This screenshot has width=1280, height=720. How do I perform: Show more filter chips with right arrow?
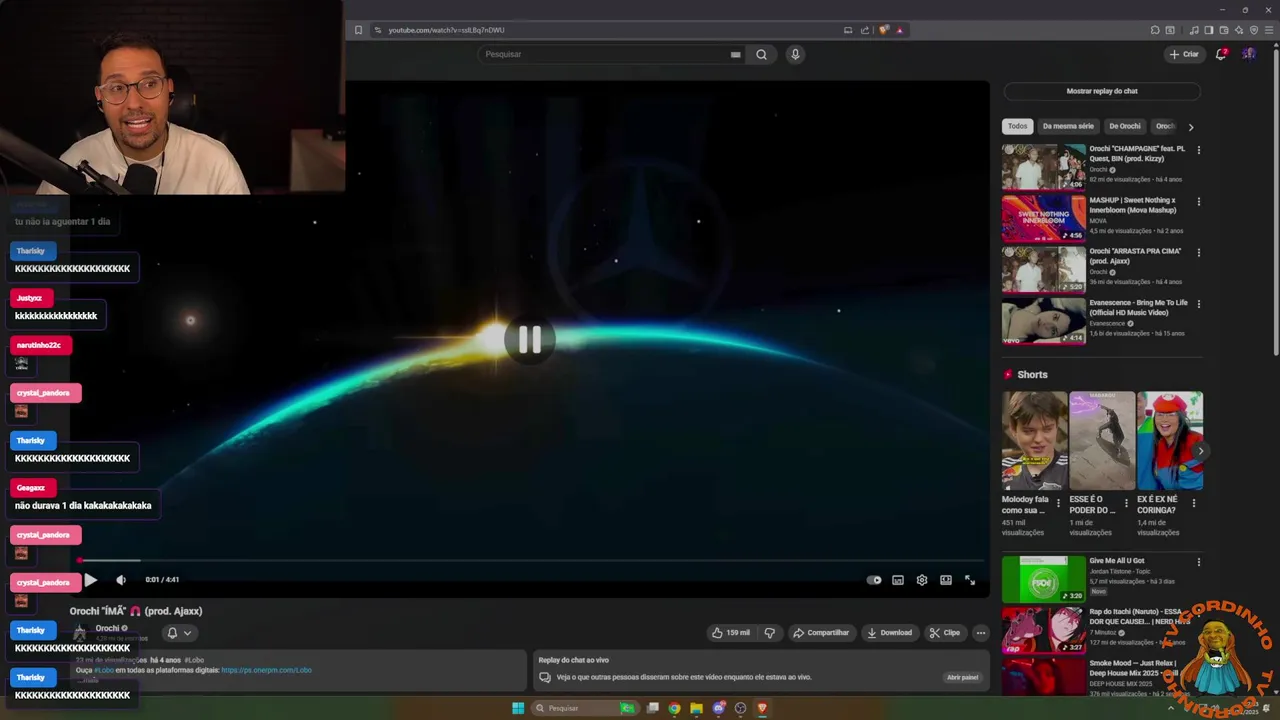tap(1190, 127)
